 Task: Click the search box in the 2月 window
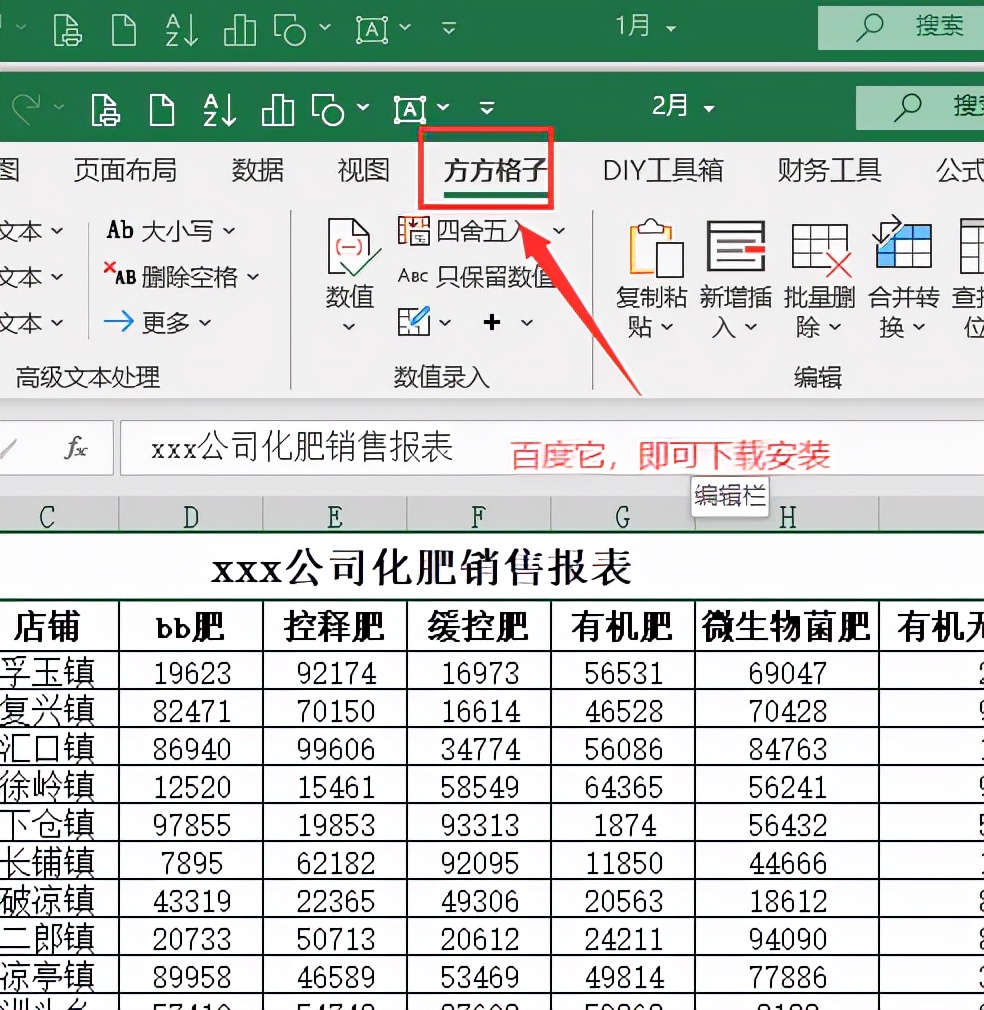(920, 106)
